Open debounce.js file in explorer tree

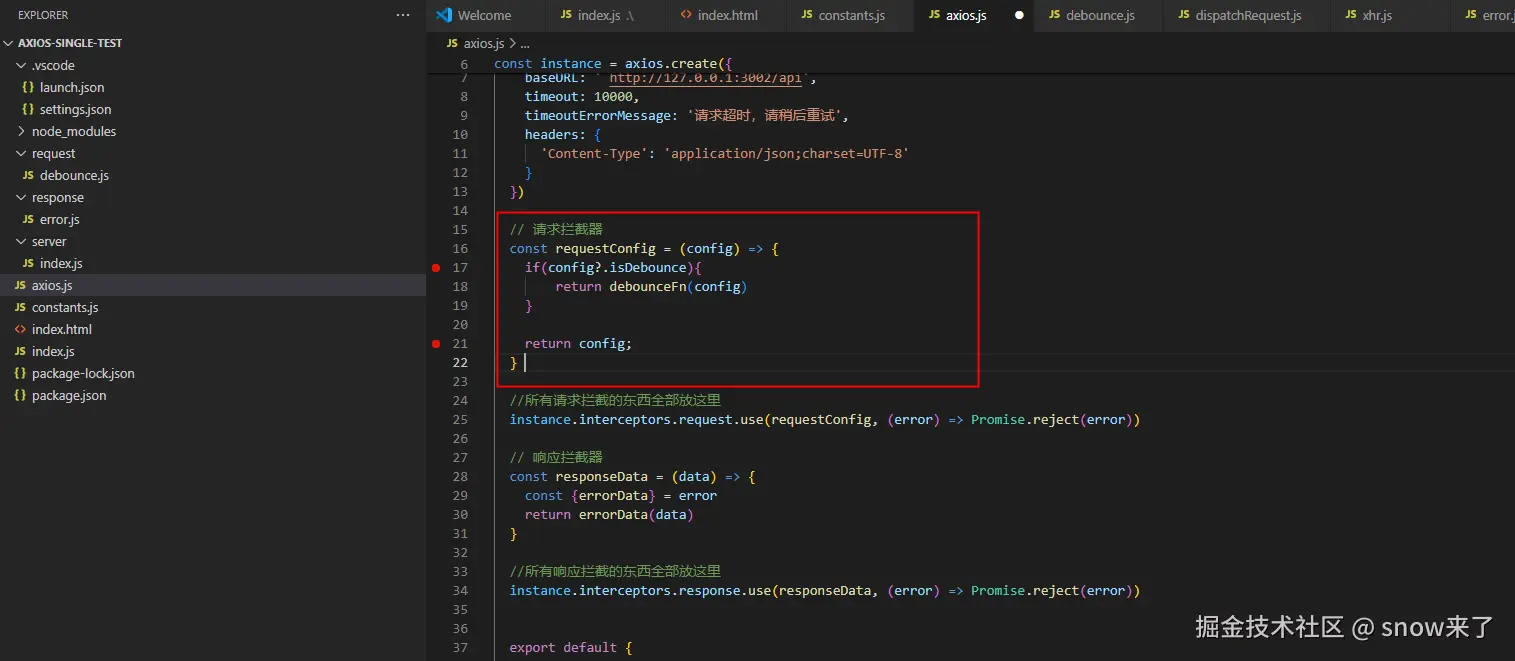pos(213,175)
